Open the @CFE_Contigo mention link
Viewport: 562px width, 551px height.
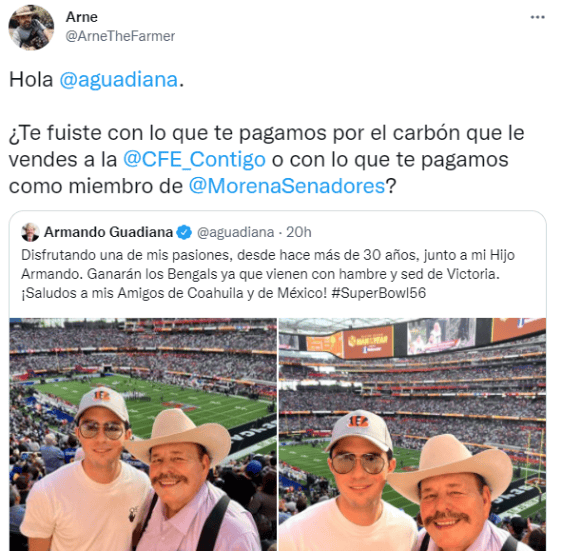pos(194,160)
